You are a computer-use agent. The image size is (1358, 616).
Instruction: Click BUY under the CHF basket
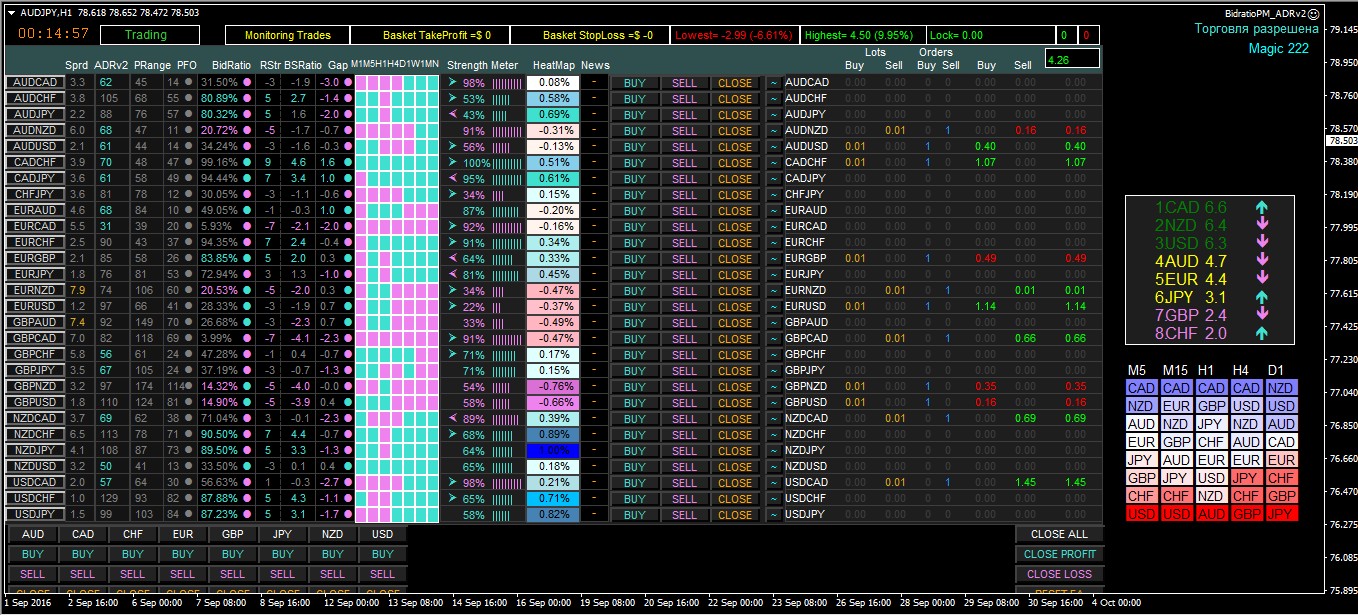click(x=133, y=554)
